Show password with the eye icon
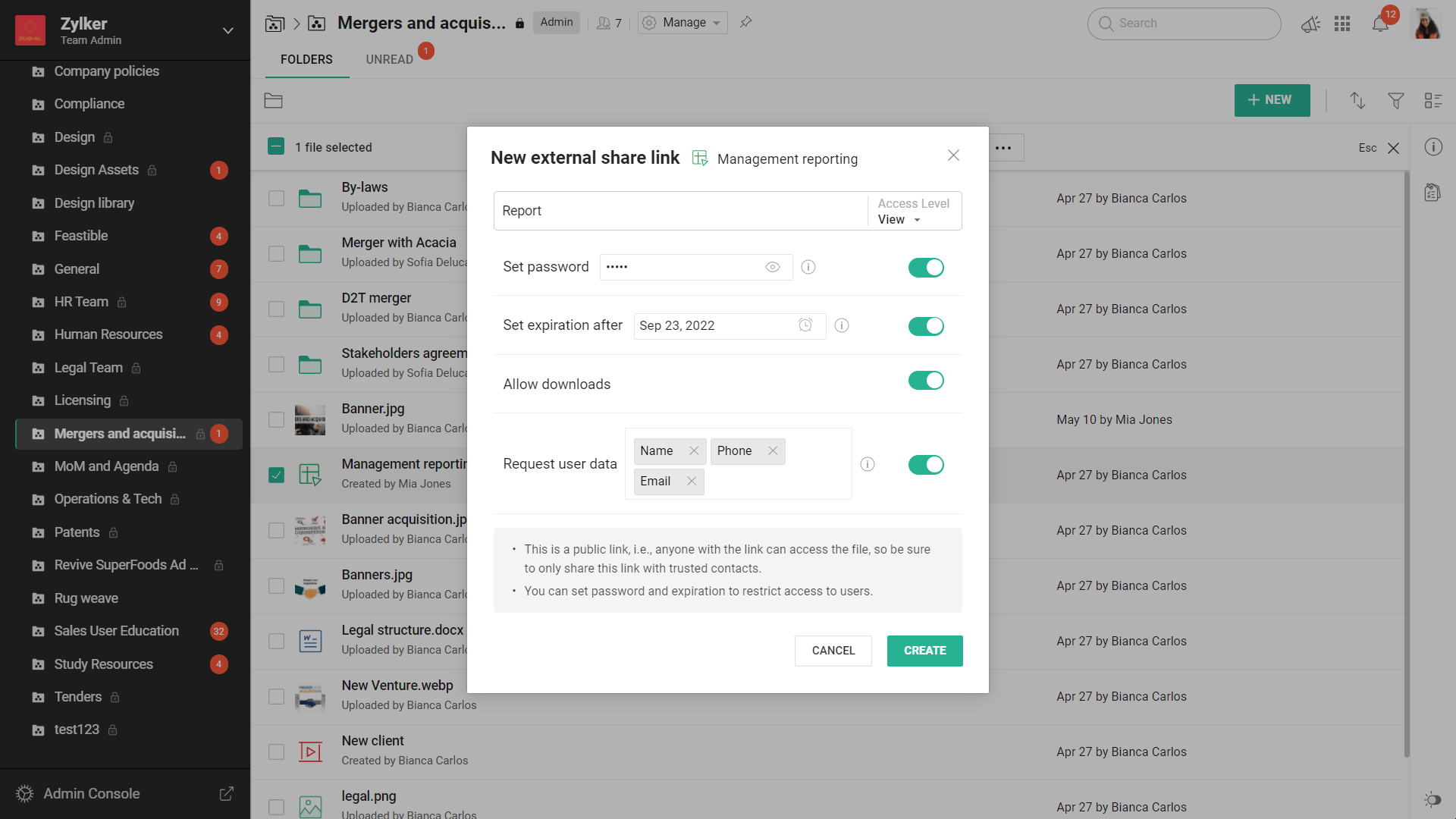The image size is (1456, 819). [772, 267]
